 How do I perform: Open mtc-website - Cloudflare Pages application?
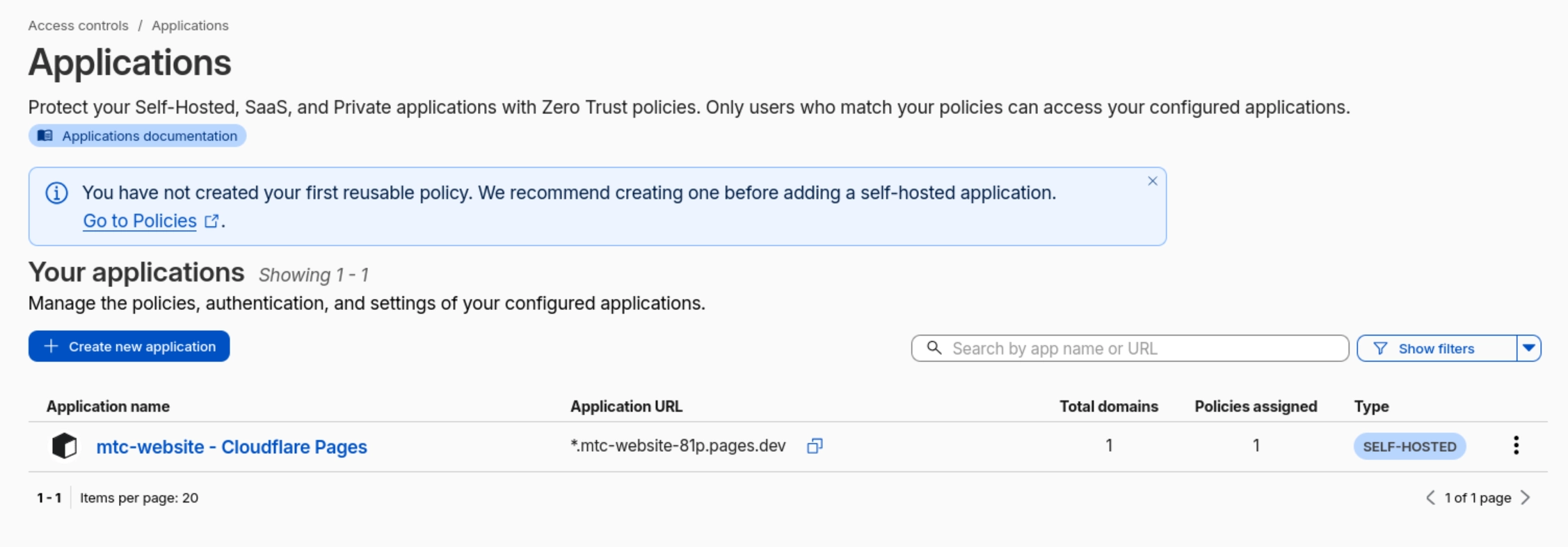(x=232, y=447)
